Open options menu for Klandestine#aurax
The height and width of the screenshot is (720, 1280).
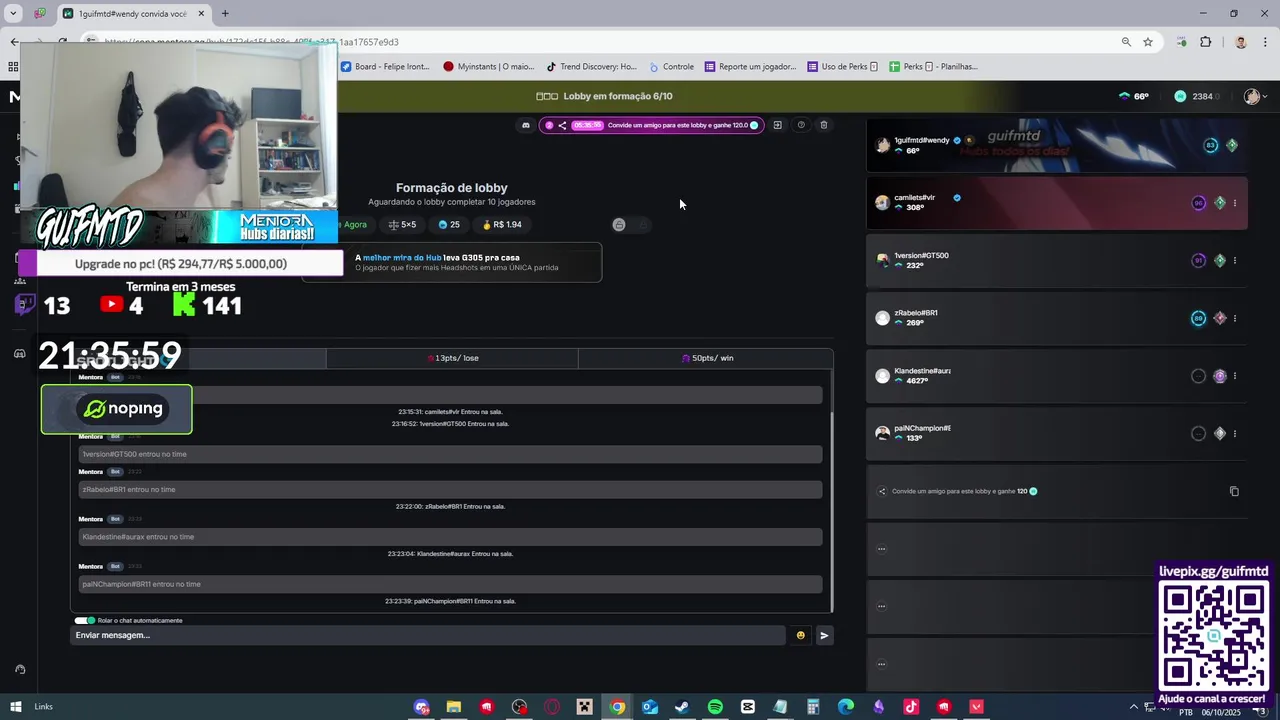pos(1235,376)
